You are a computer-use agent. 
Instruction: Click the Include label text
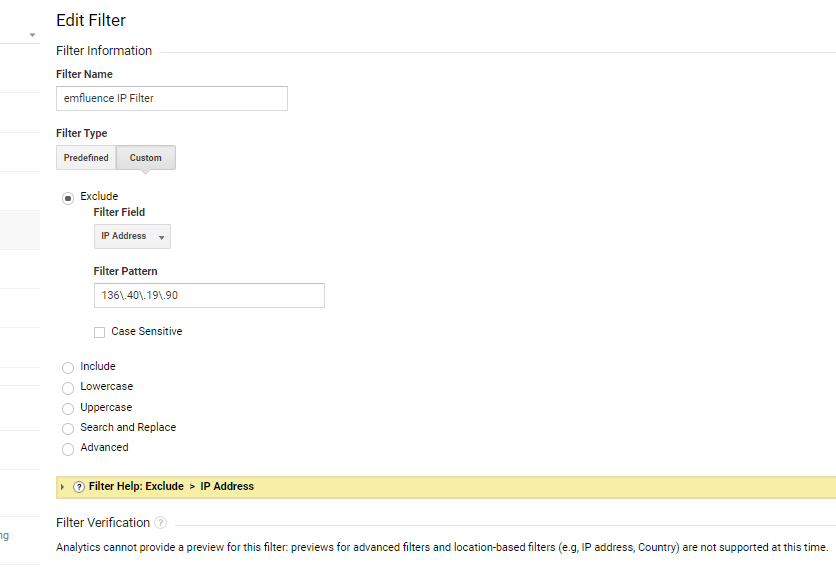click(98, 366)
